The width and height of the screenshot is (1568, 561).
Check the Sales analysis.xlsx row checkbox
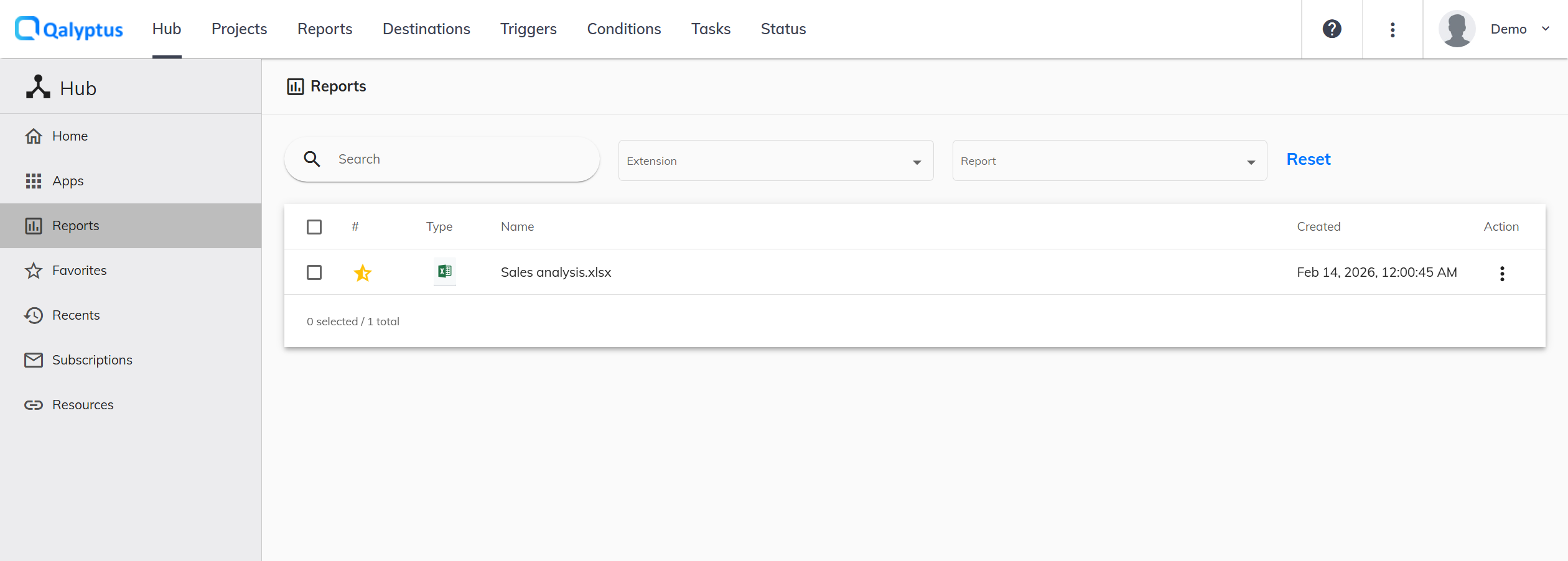tap(314, 272)
